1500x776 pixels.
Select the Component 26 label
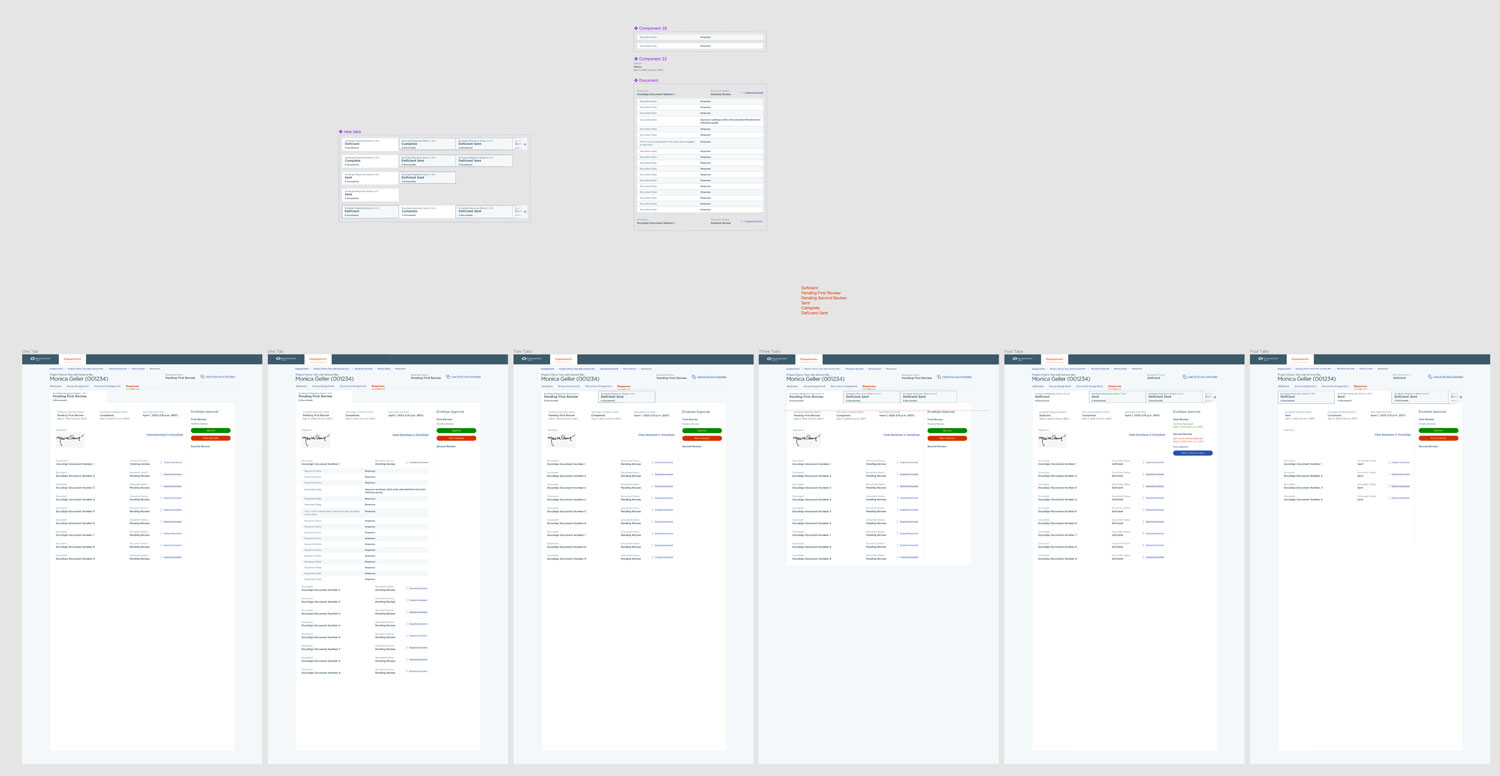tap(653, 29)
